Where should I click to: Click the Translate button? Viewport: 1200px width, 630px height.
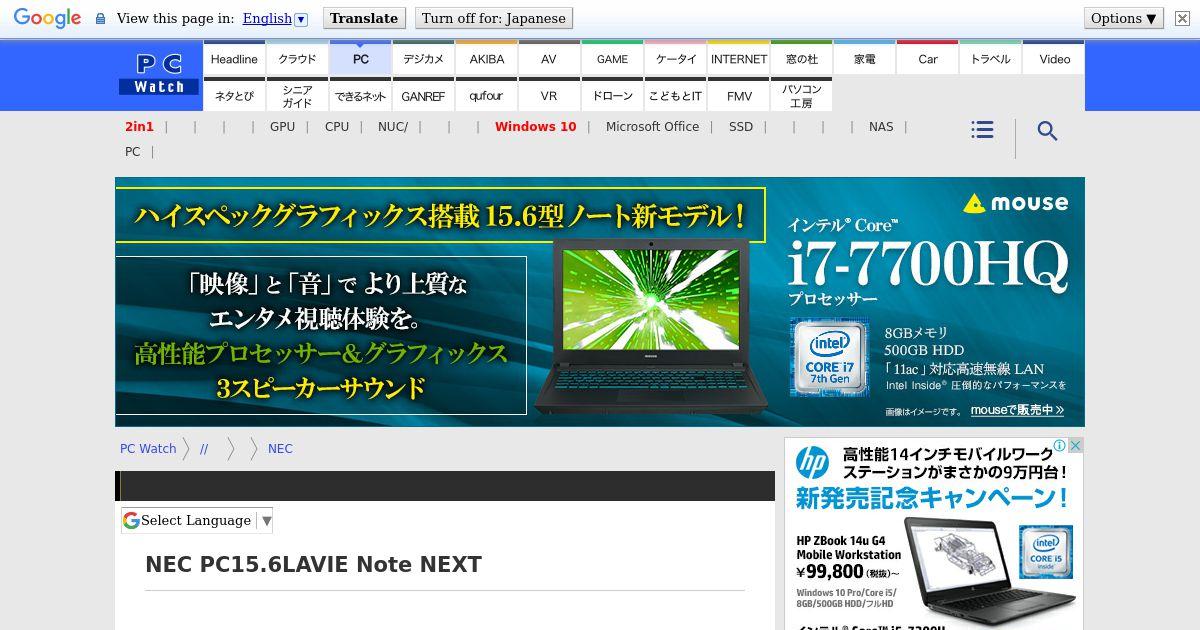pyautogui.click(x=364, y=18)
